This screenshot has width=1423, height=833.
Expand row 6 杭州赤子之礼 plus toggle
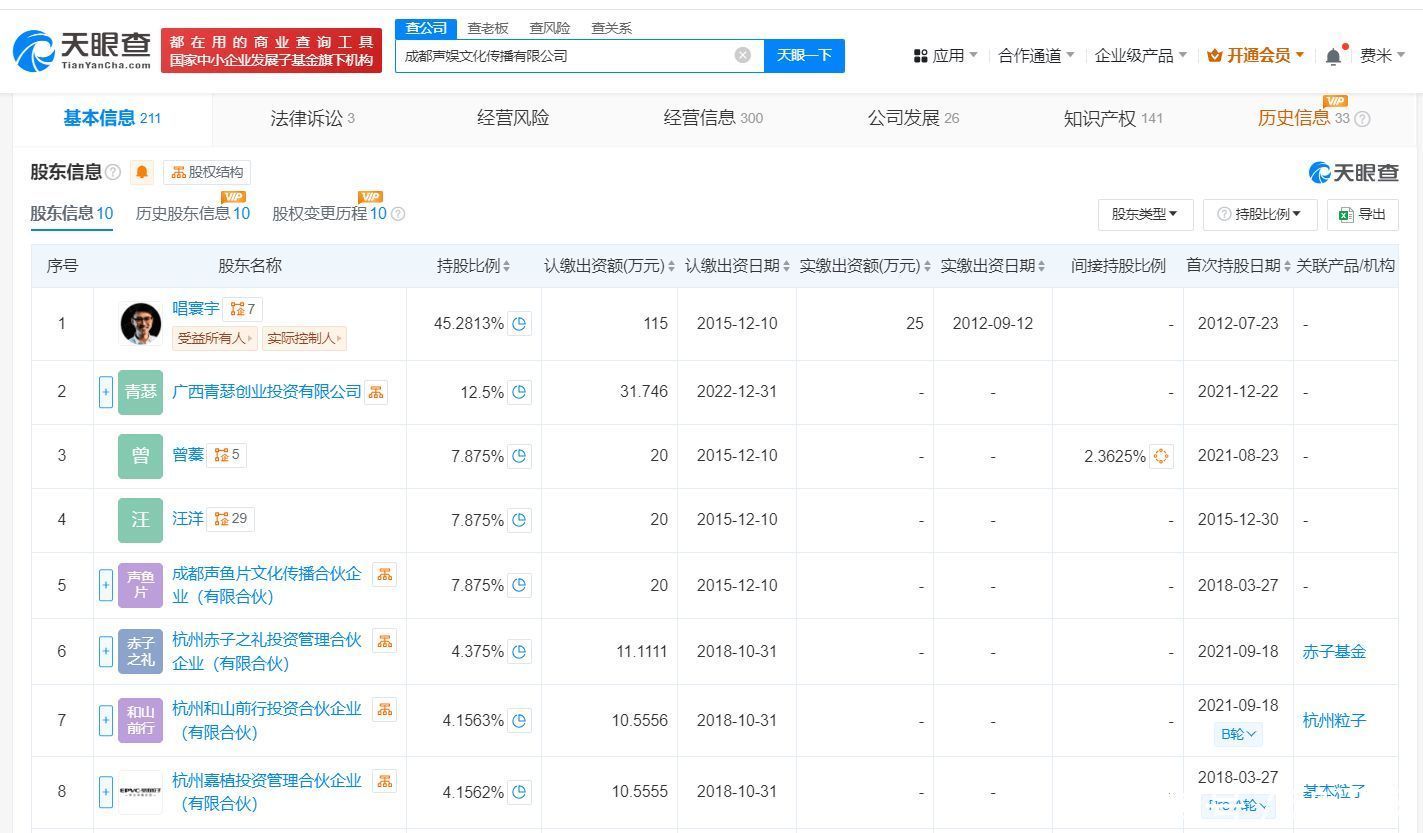[x=105, y=652]
